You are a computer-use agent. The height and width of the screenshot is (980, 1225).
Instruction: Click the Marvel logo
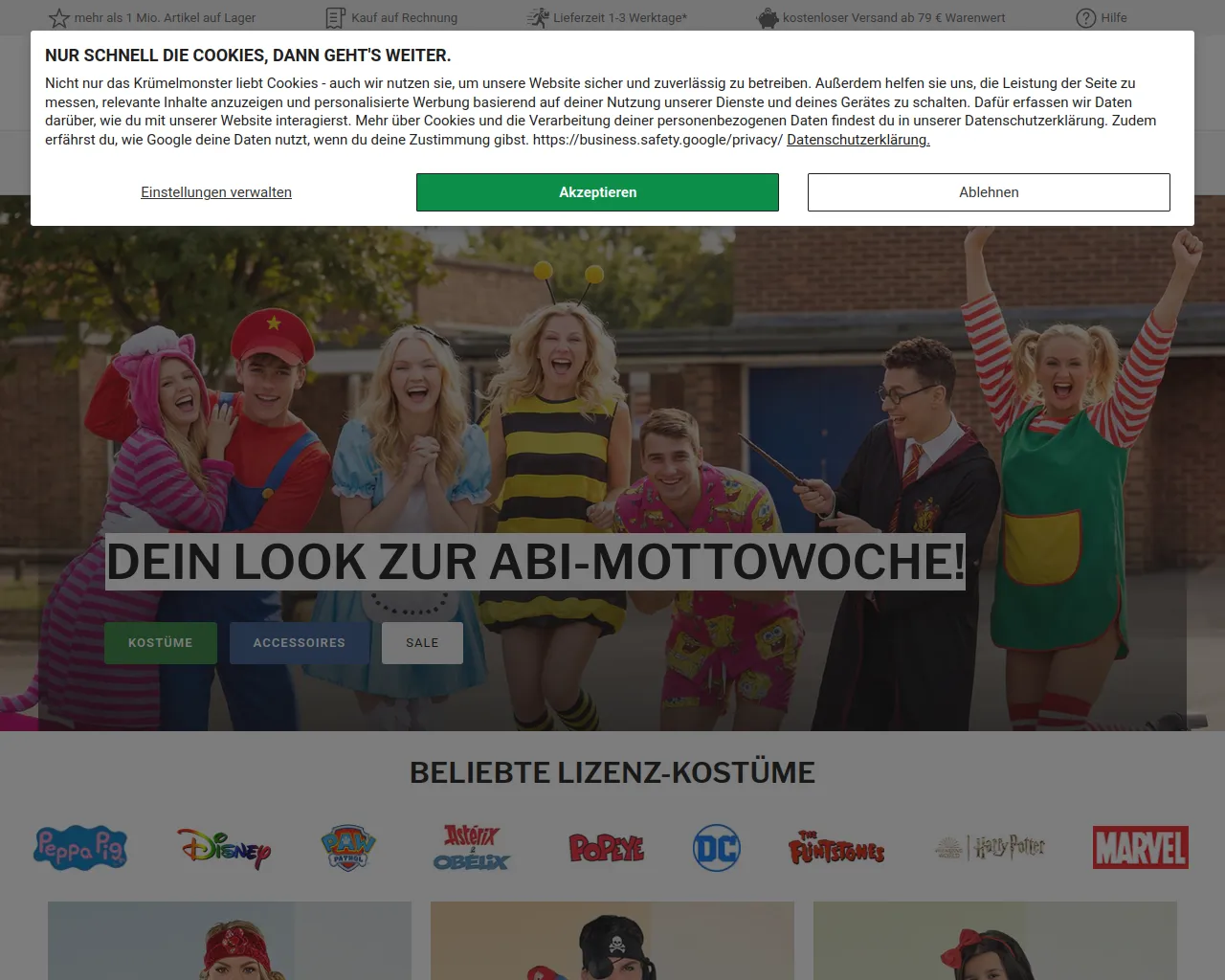tap(1141, 847)
